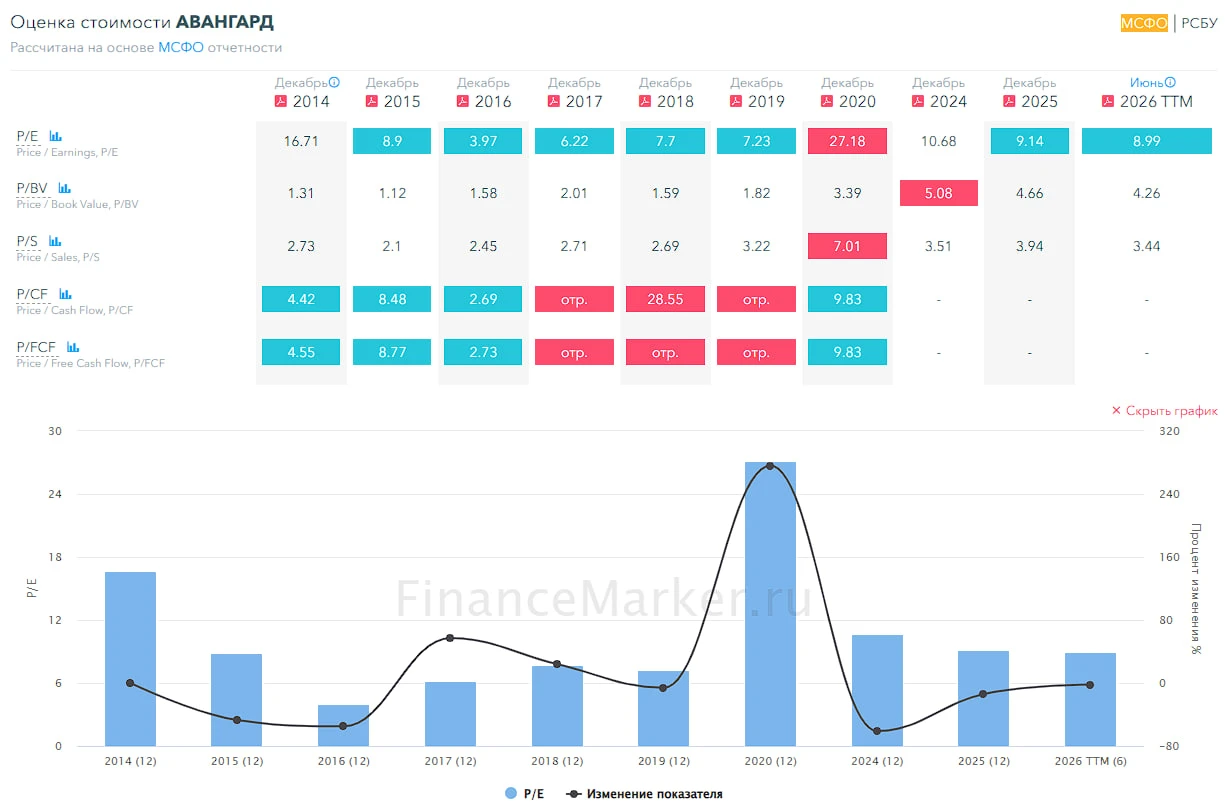Click the 2025 P/E value 9.14
Screen dimensions: 1231x812
[1029, 141]
